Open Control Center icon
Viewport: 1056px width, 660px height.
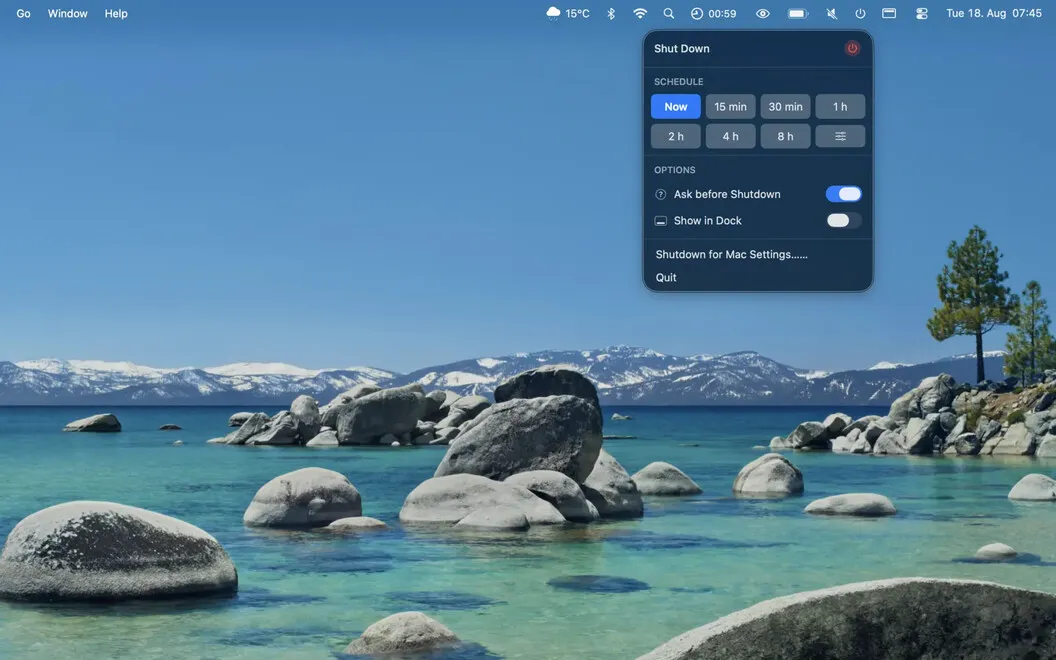tap(922, 13)
